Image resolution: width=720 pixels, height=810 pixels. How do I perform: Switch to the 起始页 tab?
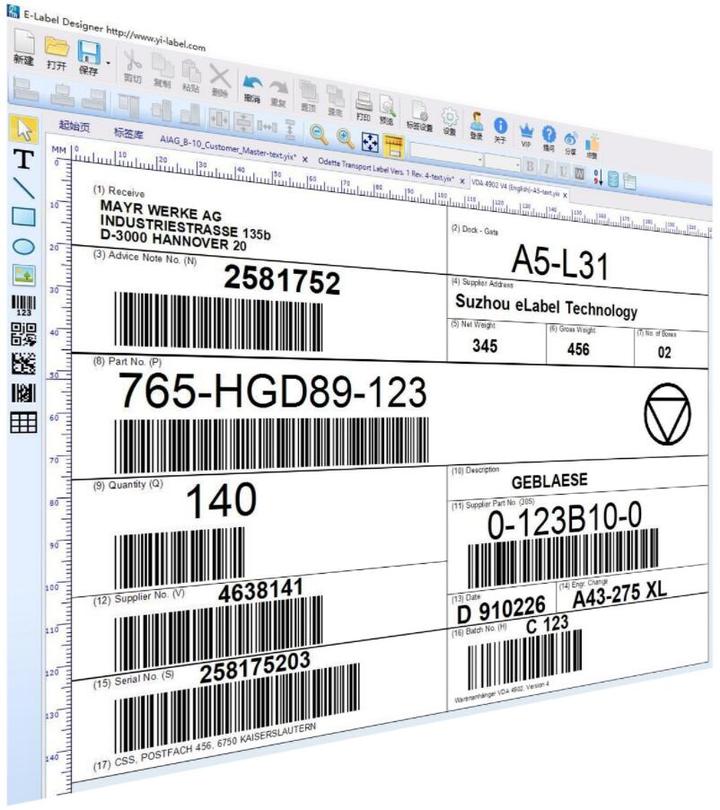74,125
